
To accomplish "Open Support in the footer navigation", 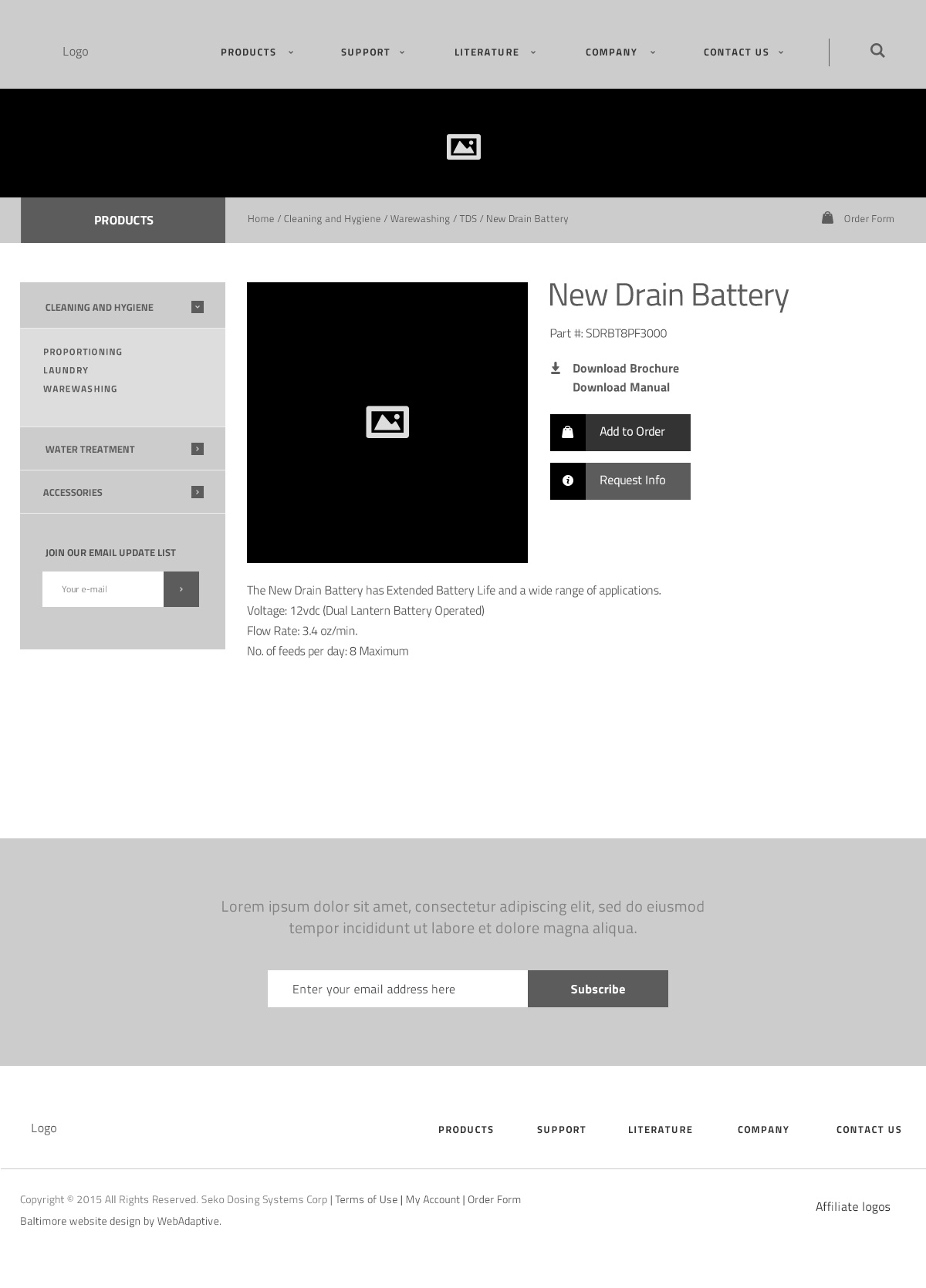I will (562, 1130).
